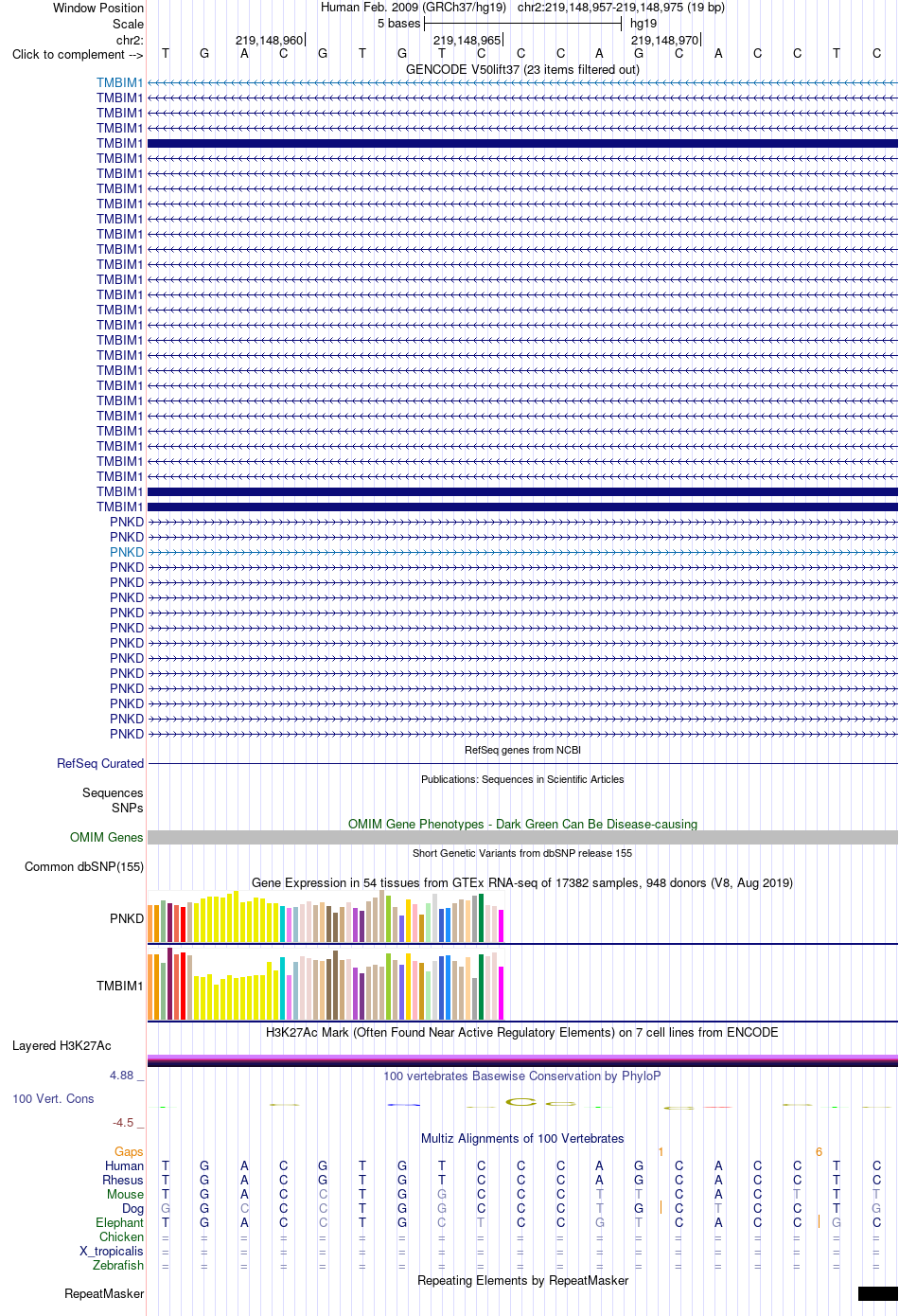899x1316 pixels.
Task: Click the 100 Vert. Cons track label
Action: tap(53, 1098)
